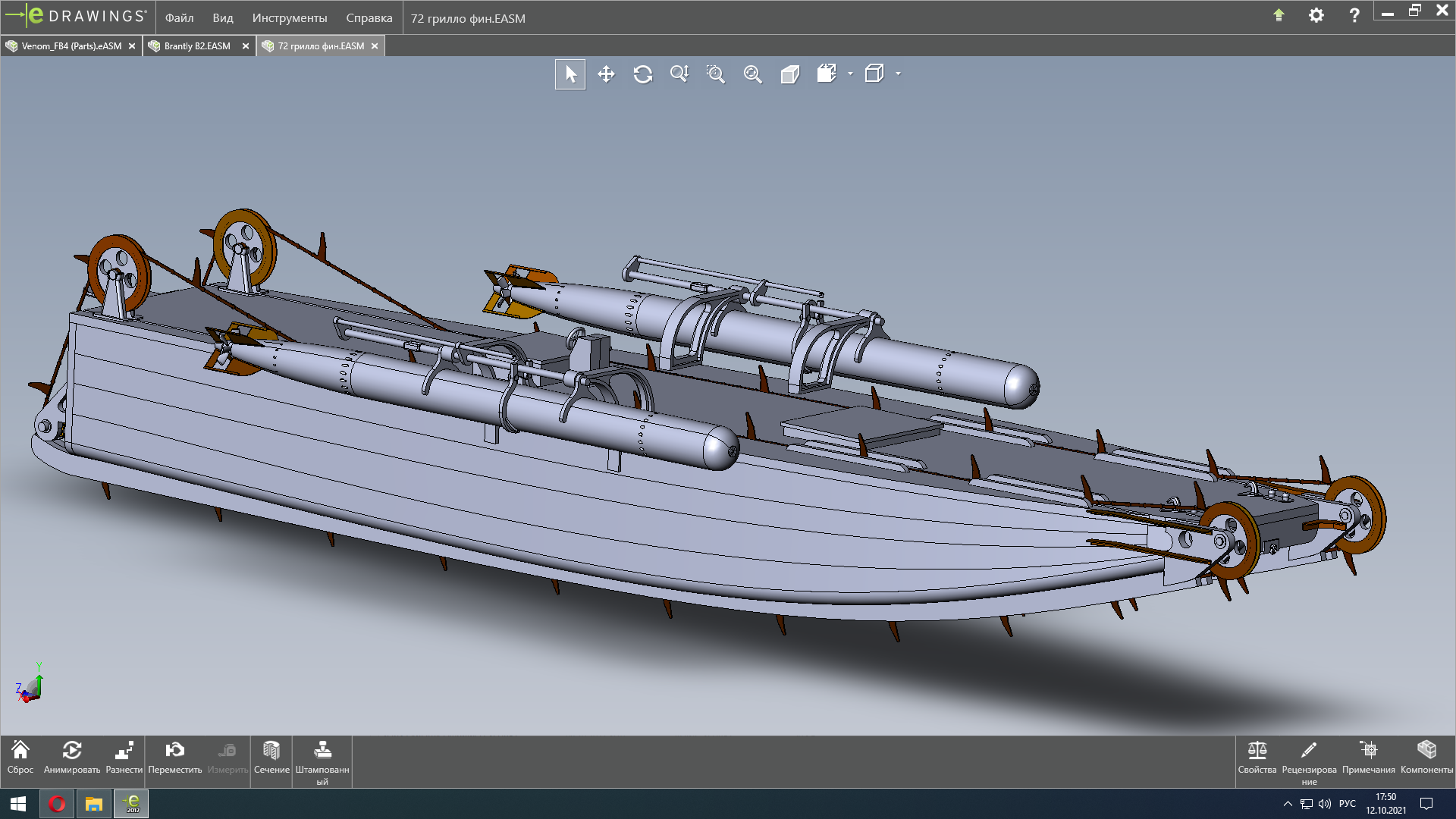Click the XYZ orientation triad
1456x819 pixels.
point(30,683)
